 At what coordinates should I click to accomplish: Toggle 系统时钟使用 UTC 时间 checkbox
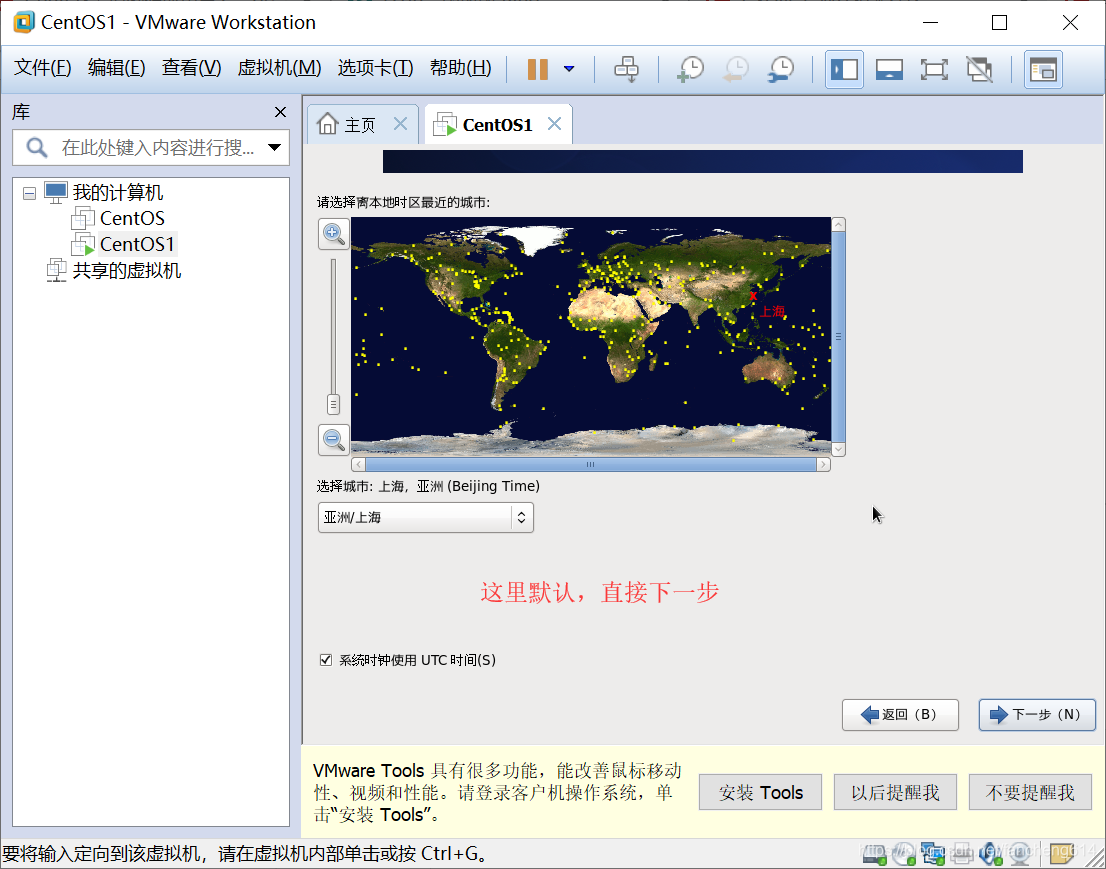[326, 660]
